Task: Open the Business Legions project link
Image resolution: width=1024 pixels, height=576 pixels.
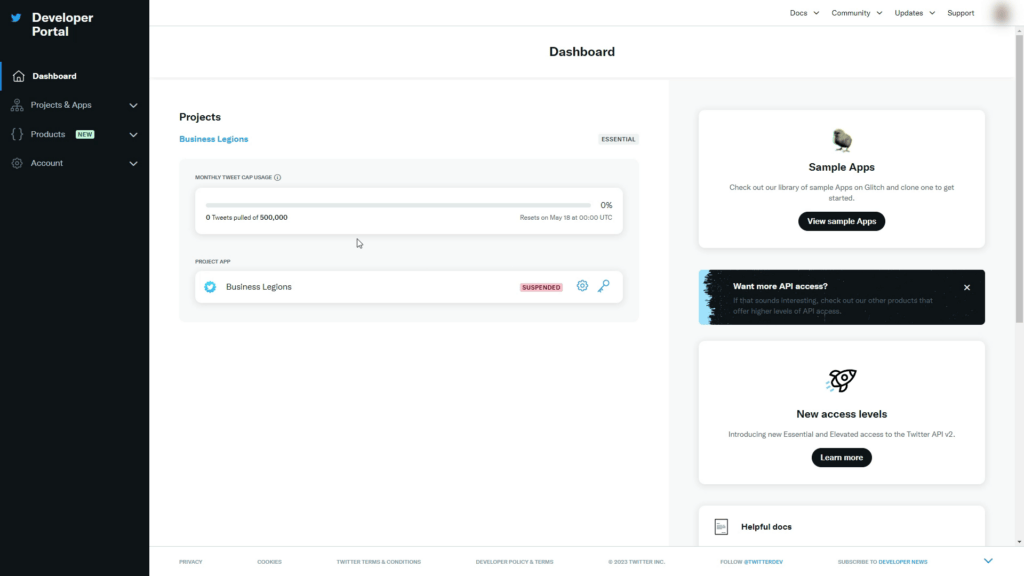Action: point(213,138)
